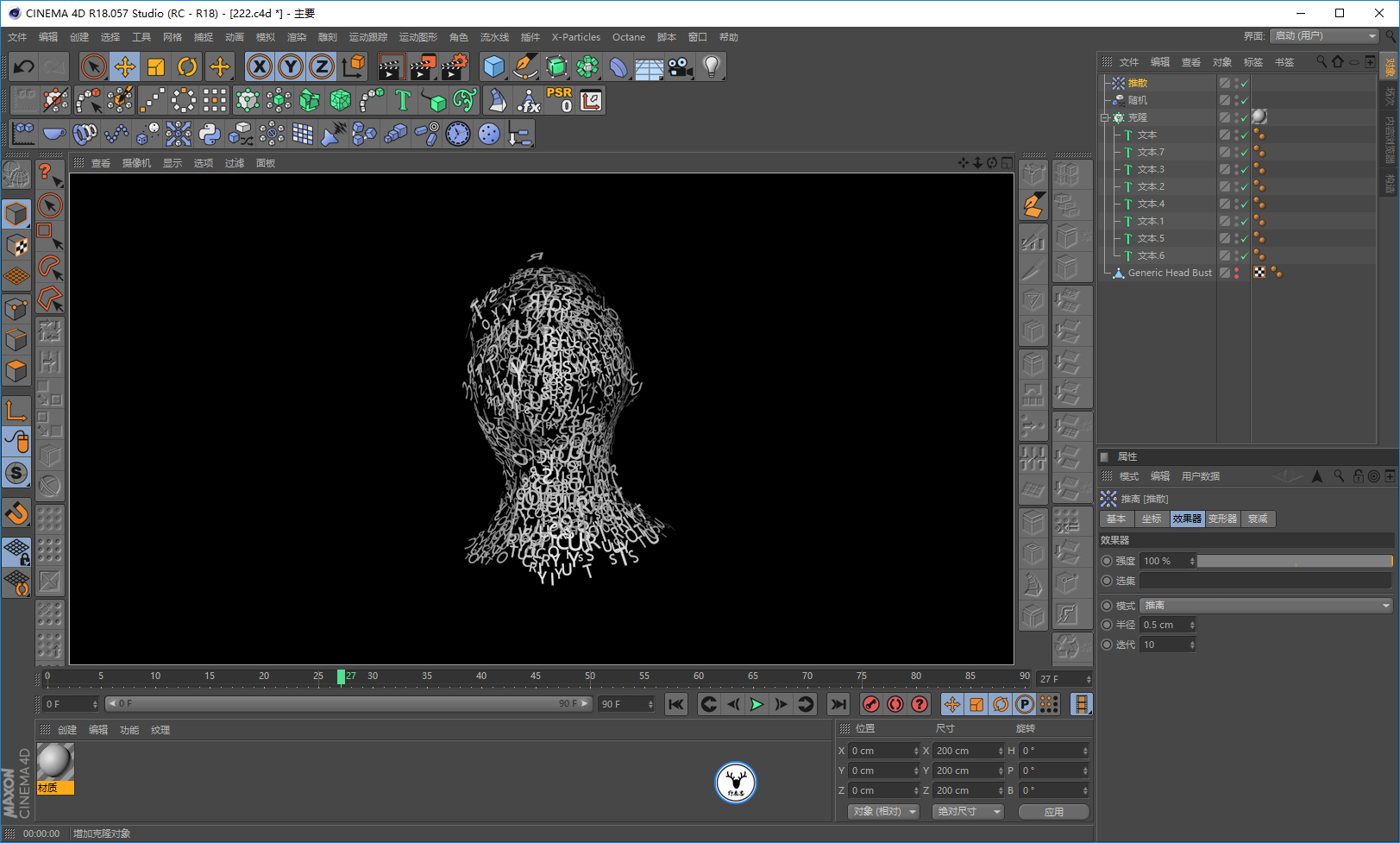Switch to the 变形器 tab
This screenshot has height=843, width=1400.
(x=1222, y=519)
